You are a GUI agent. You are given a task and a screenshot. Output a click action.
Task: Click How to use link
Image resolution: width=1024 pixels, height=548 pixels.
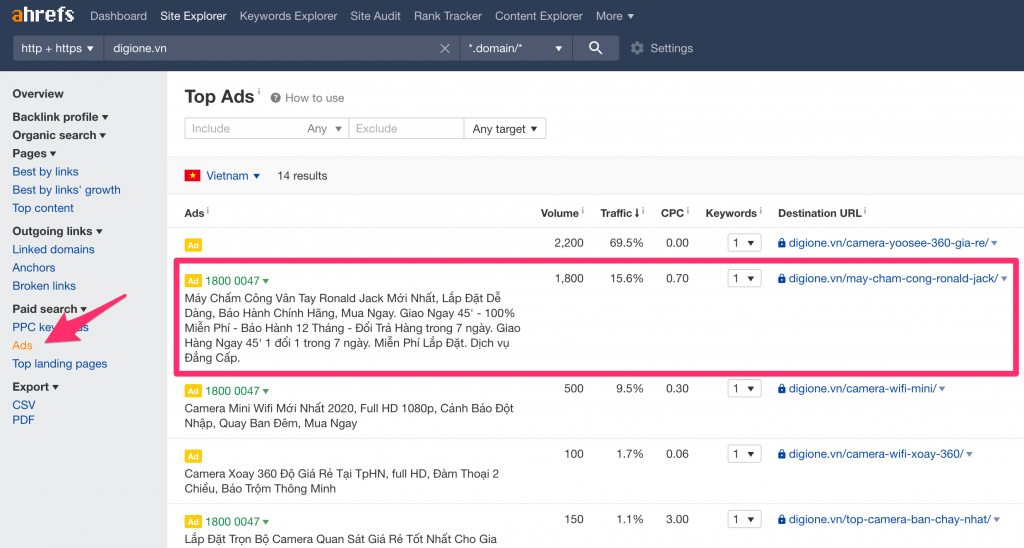click(x=314, y=98)
